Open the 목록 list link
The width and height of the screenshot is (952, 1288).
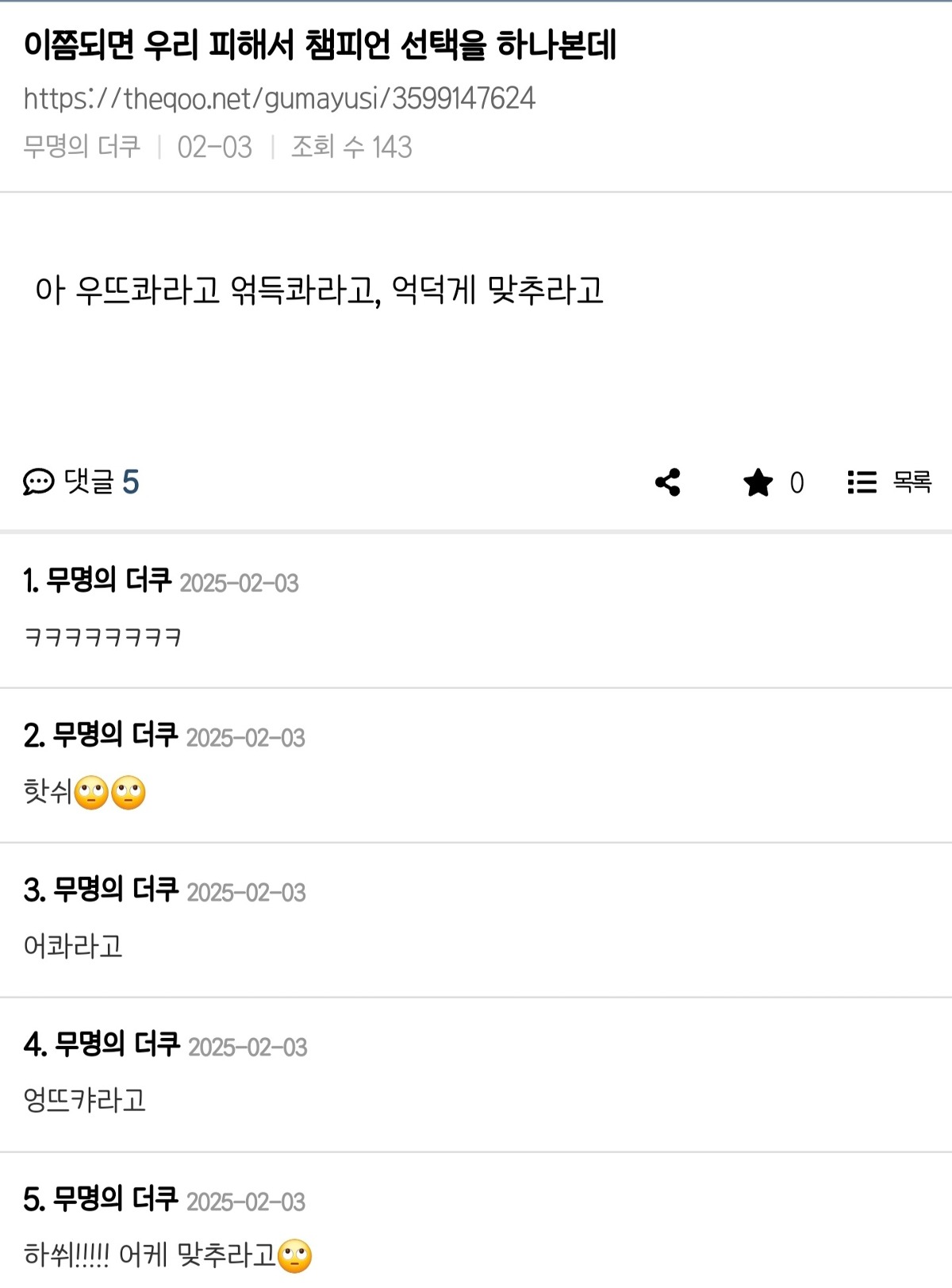pos(912,482)
